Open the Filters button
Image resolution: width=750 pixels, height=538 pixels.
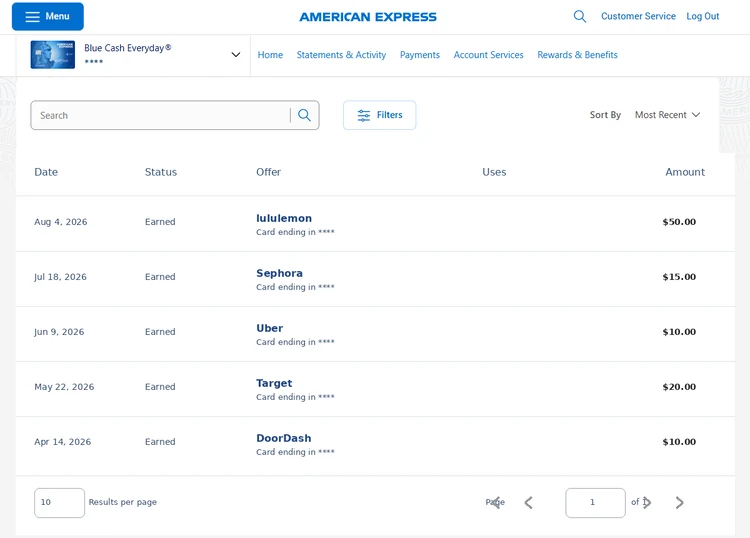379,115
